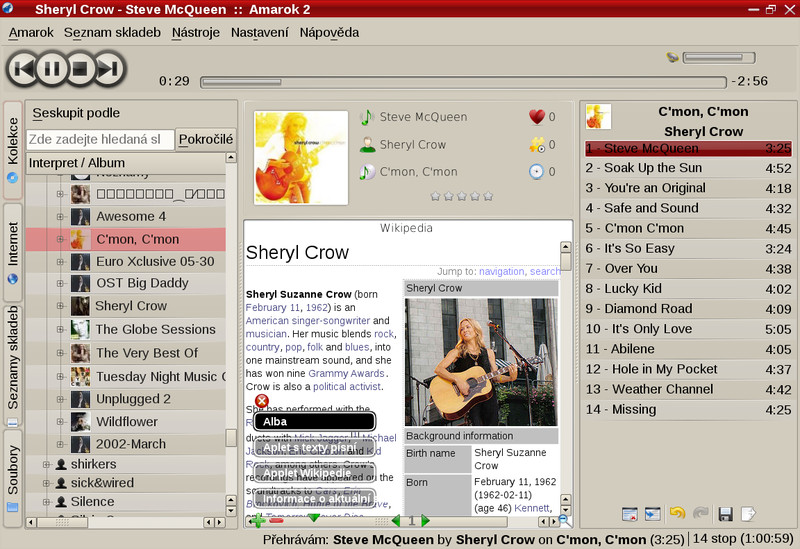Expand the C'mon, C'mon album node
The height and width of the screenshot is (549, 800).
coord(60,239)
